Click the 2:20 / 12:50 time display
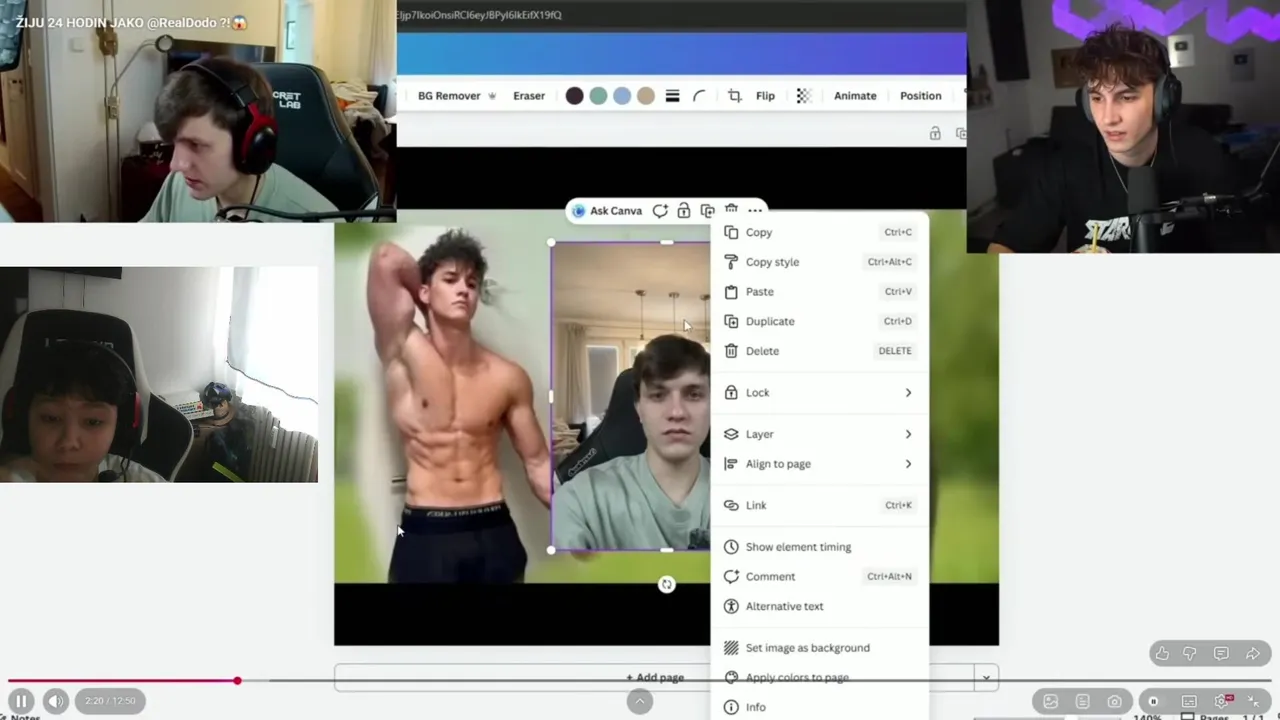Screen dimensions: 1280x720 [x=110, y=701]
